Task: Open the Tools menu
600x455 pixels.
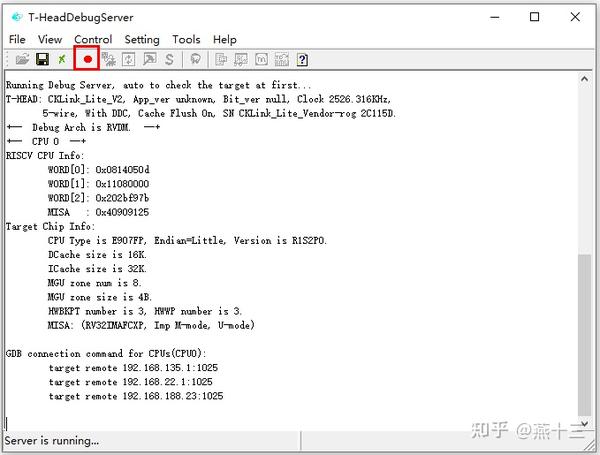Action: pos(186,39)
